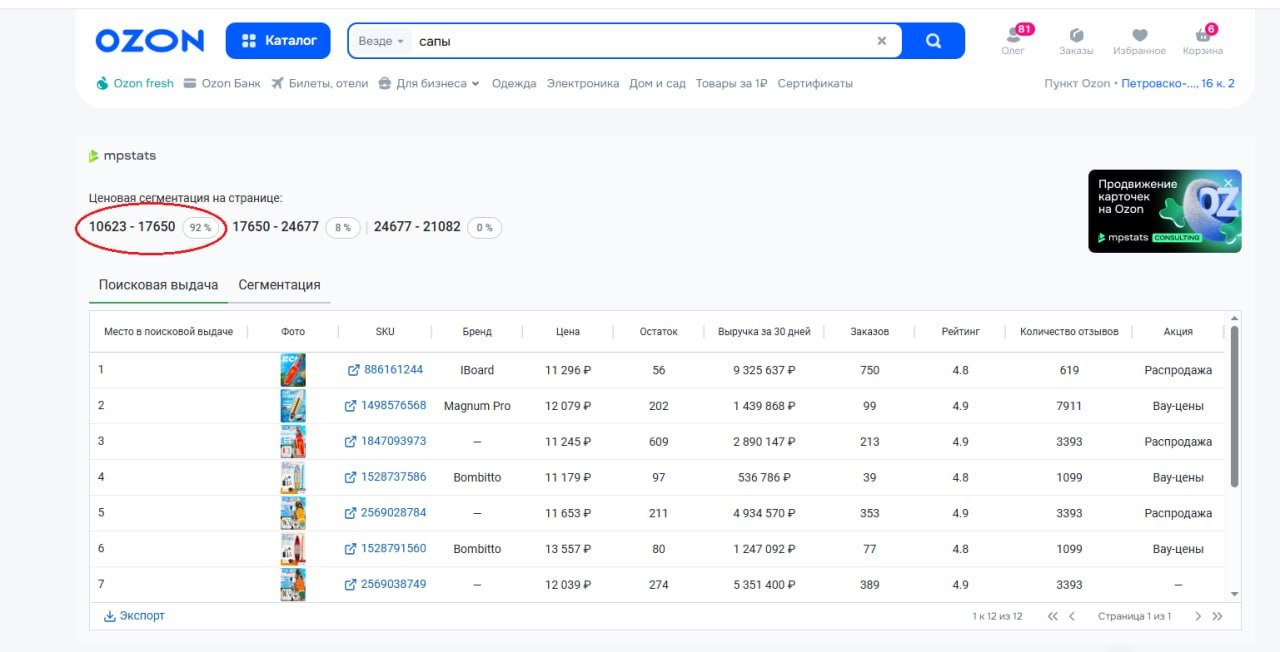This screenshot has height=652, width=1280.
Task: Click the Ozon logo
Action: pos(150,41)
